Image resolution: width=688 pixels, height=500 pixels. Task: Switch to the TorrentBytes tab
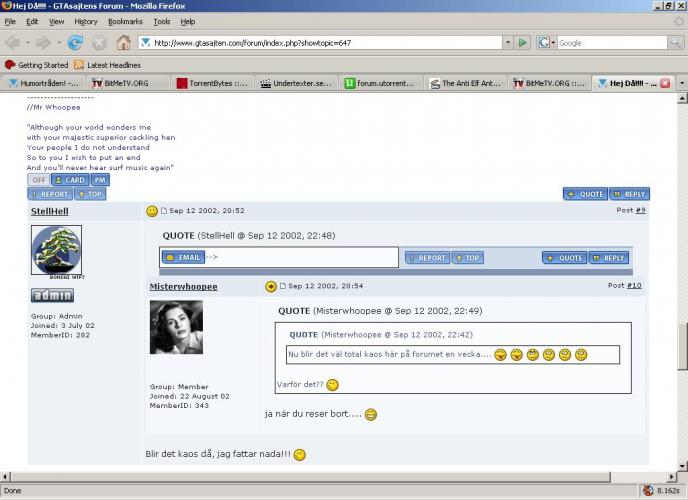pyautogui.click(x=212, y=83)
